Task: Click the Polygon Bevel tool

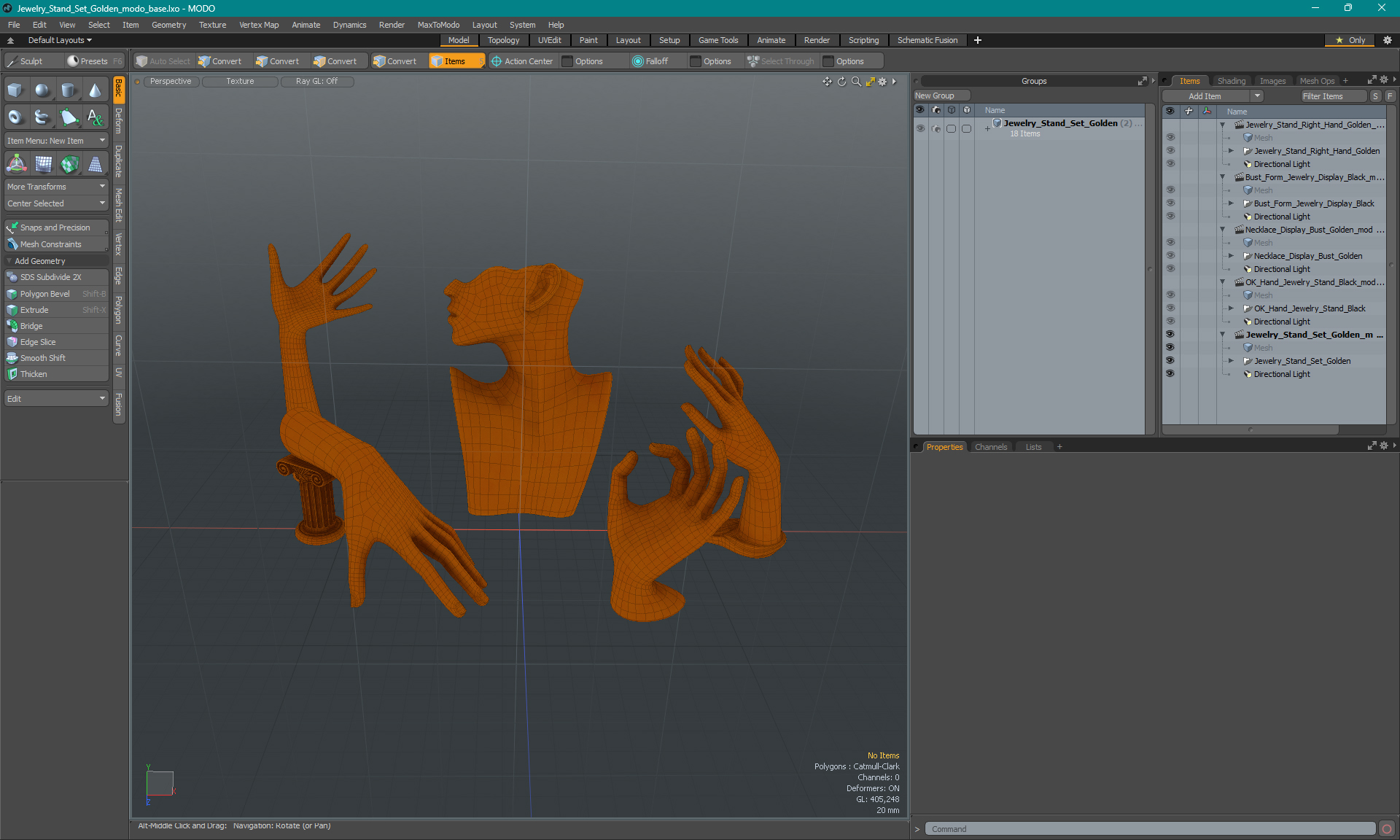Action: 45,294
